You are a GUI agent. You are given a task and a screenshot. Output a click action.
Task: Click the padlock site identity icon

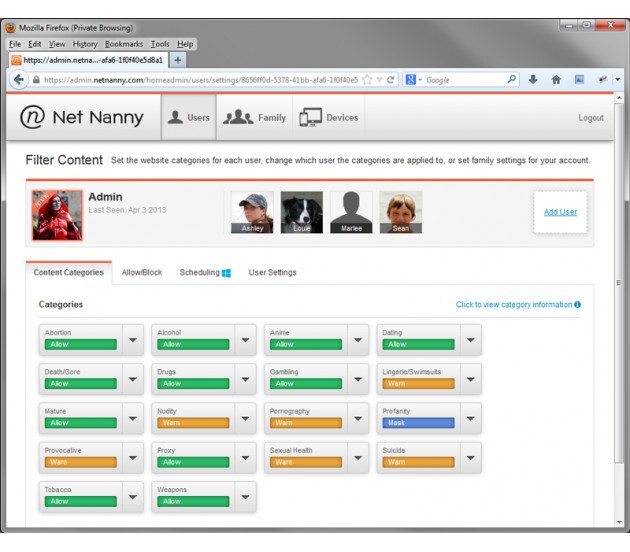click(x=36, y=80)
